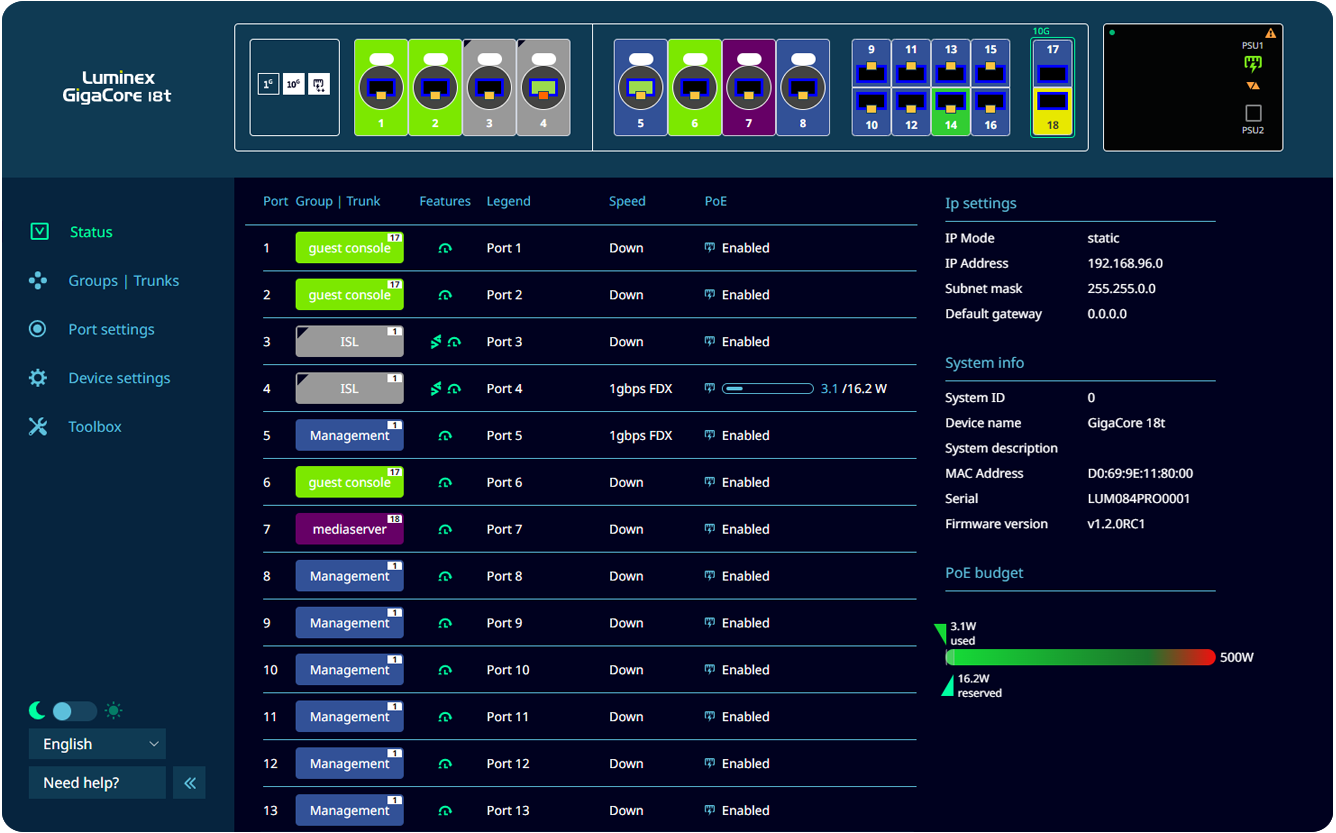The height and width of the screenshot is (833, 1336).
Task: Click the orange warning triangle icon
Action: click(1271, 33)
